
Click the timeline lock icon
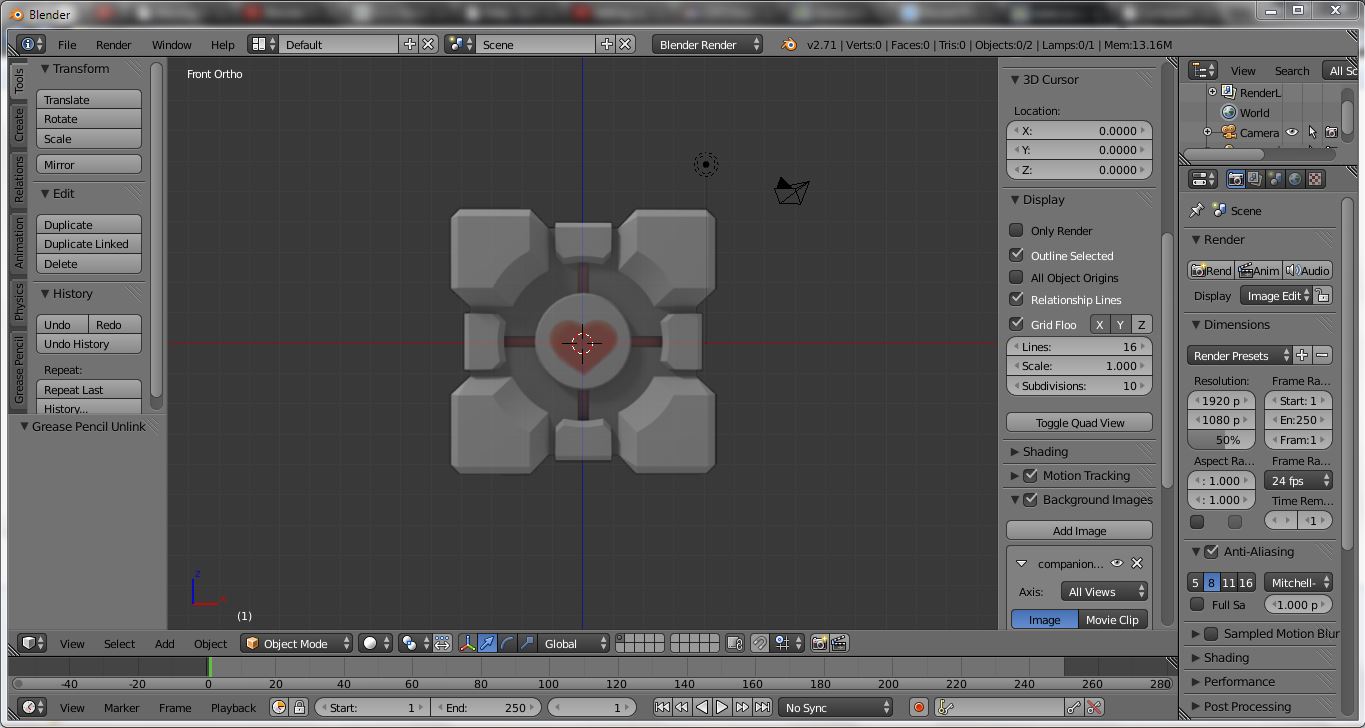click(298, 707)
